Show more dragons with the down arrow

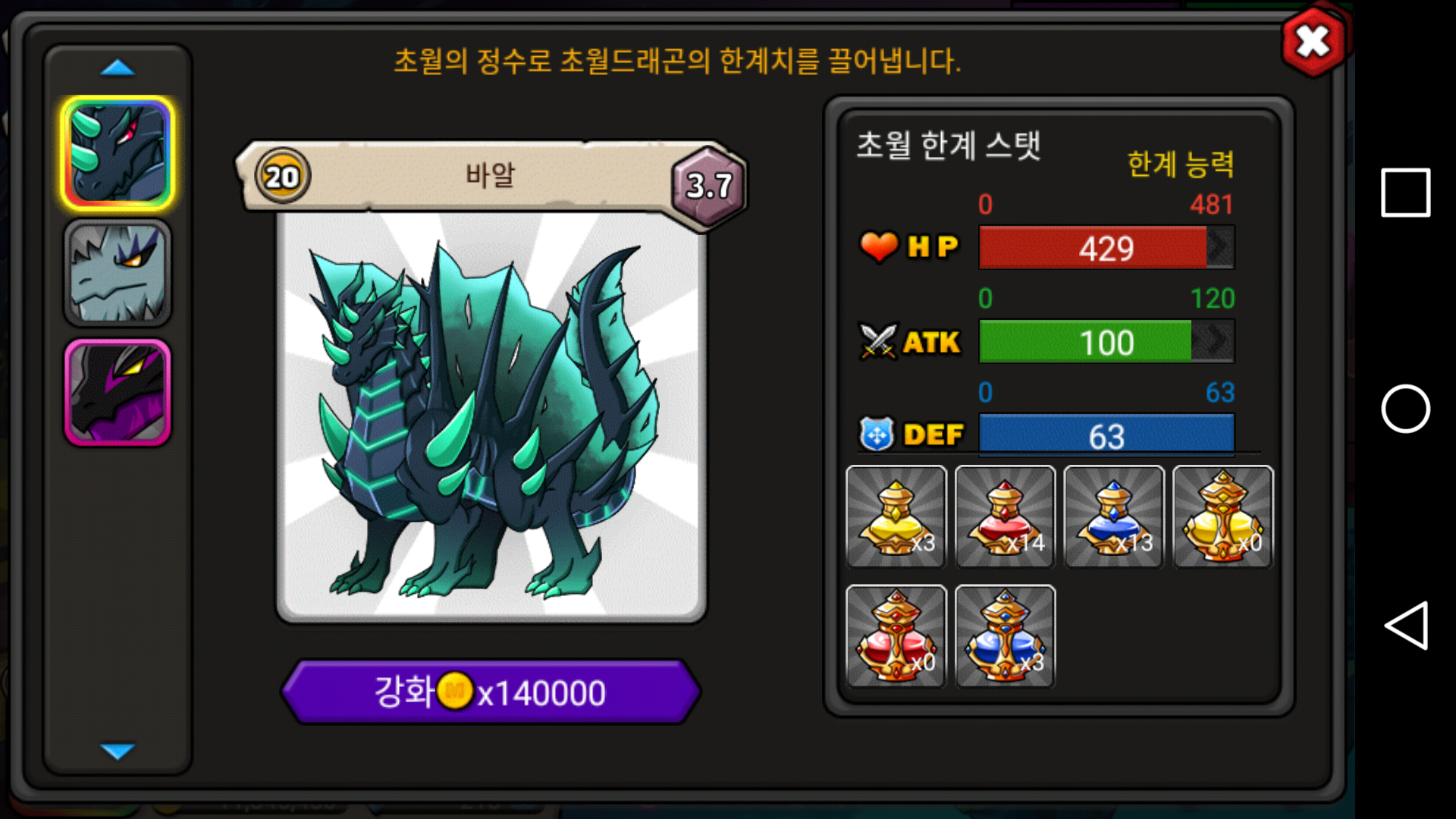click(x=118, y=751)
